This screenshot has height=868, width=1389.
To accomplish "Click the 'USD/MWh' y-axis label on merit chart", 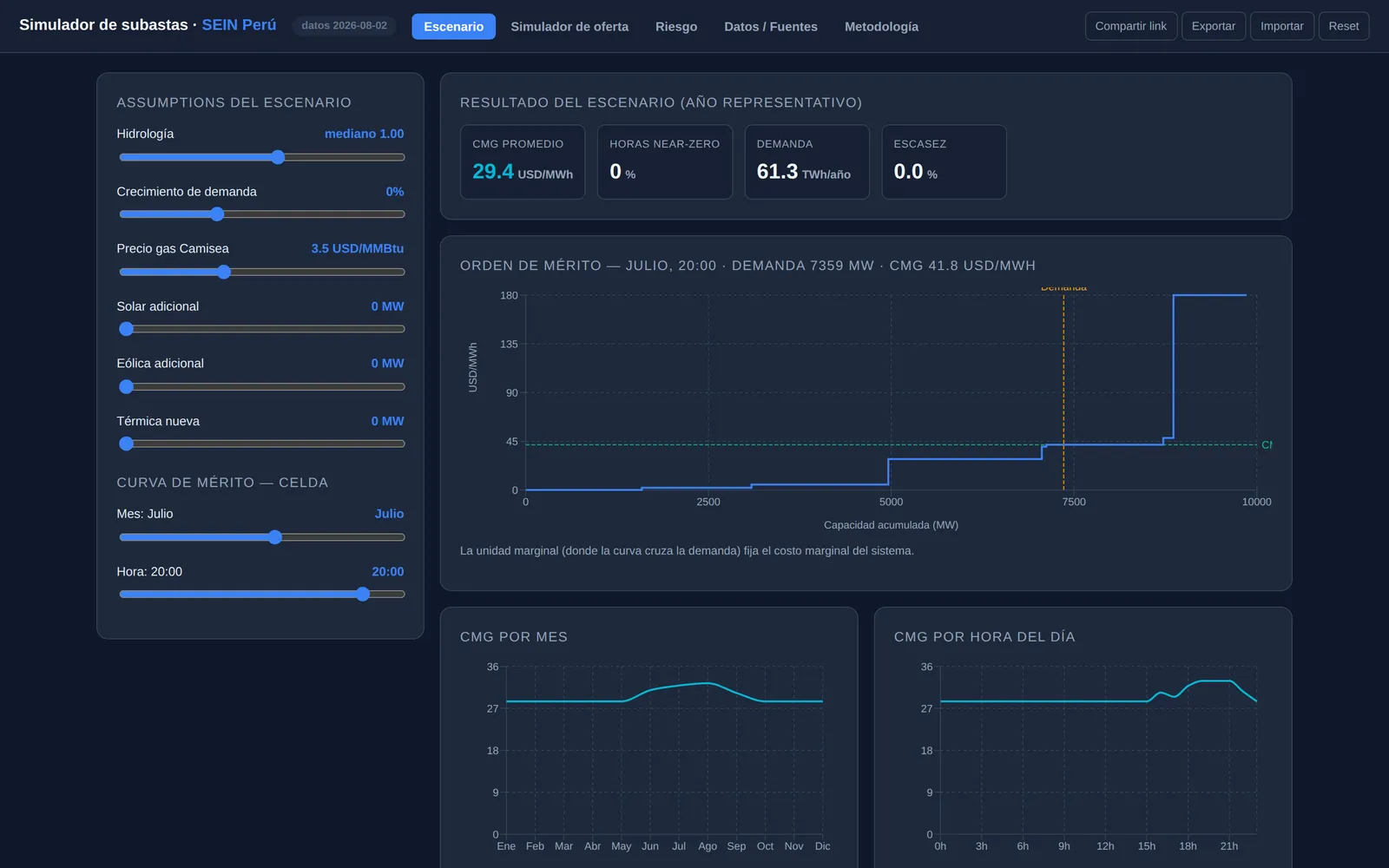I will [x=473, y=367].
